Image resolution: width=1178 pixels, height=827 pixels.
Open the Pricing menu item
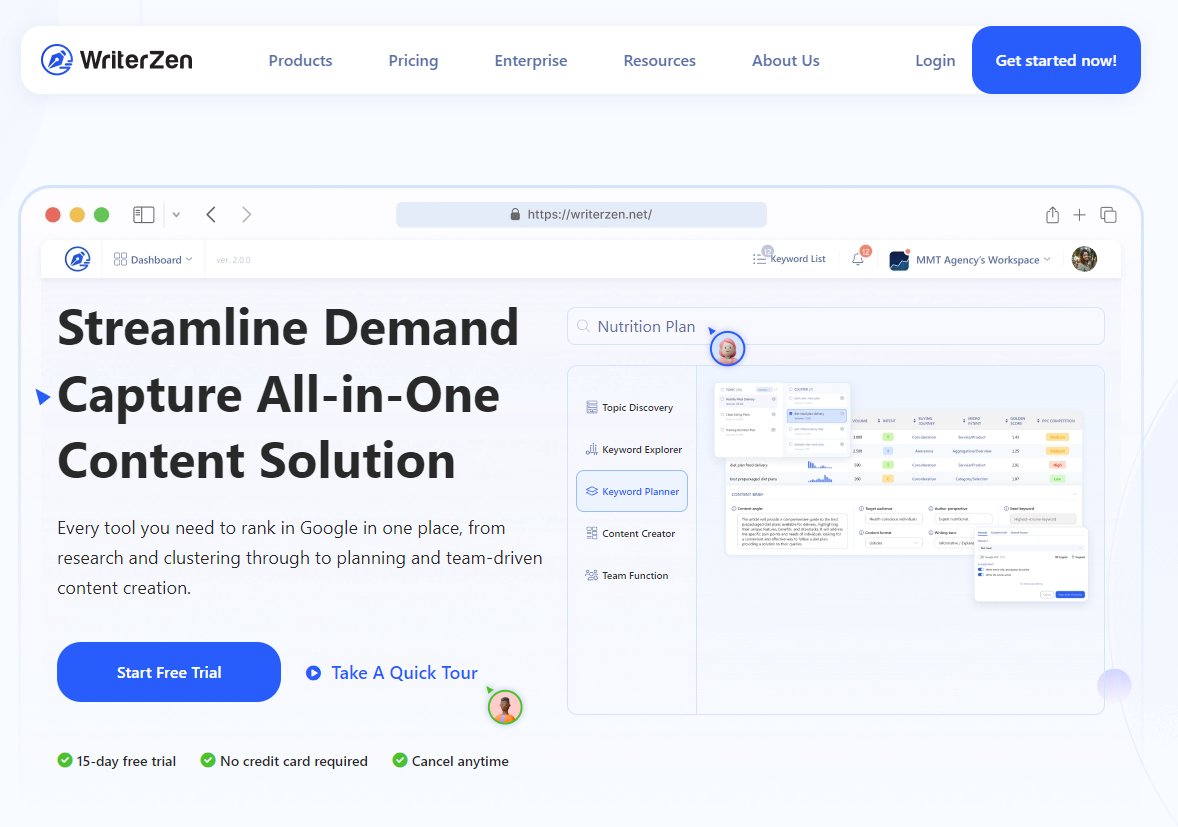413,60
